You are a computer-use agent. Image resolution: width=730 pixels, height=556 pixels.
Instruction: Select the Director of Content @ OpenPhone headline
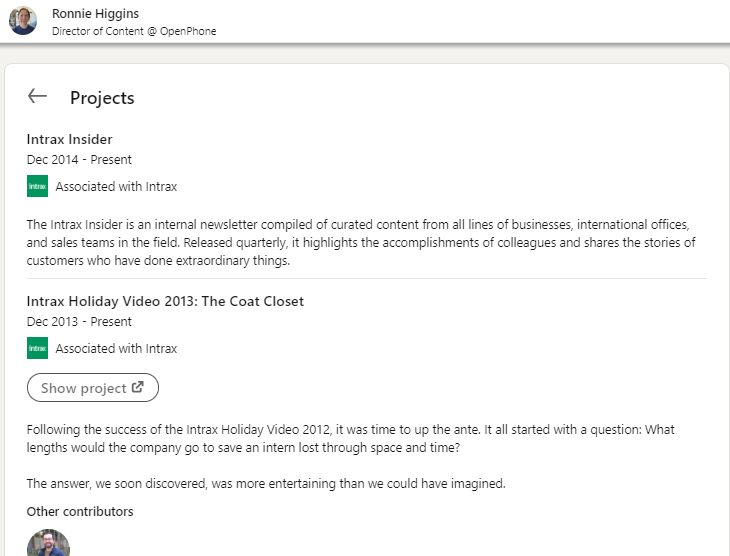[x=134, y=31]
